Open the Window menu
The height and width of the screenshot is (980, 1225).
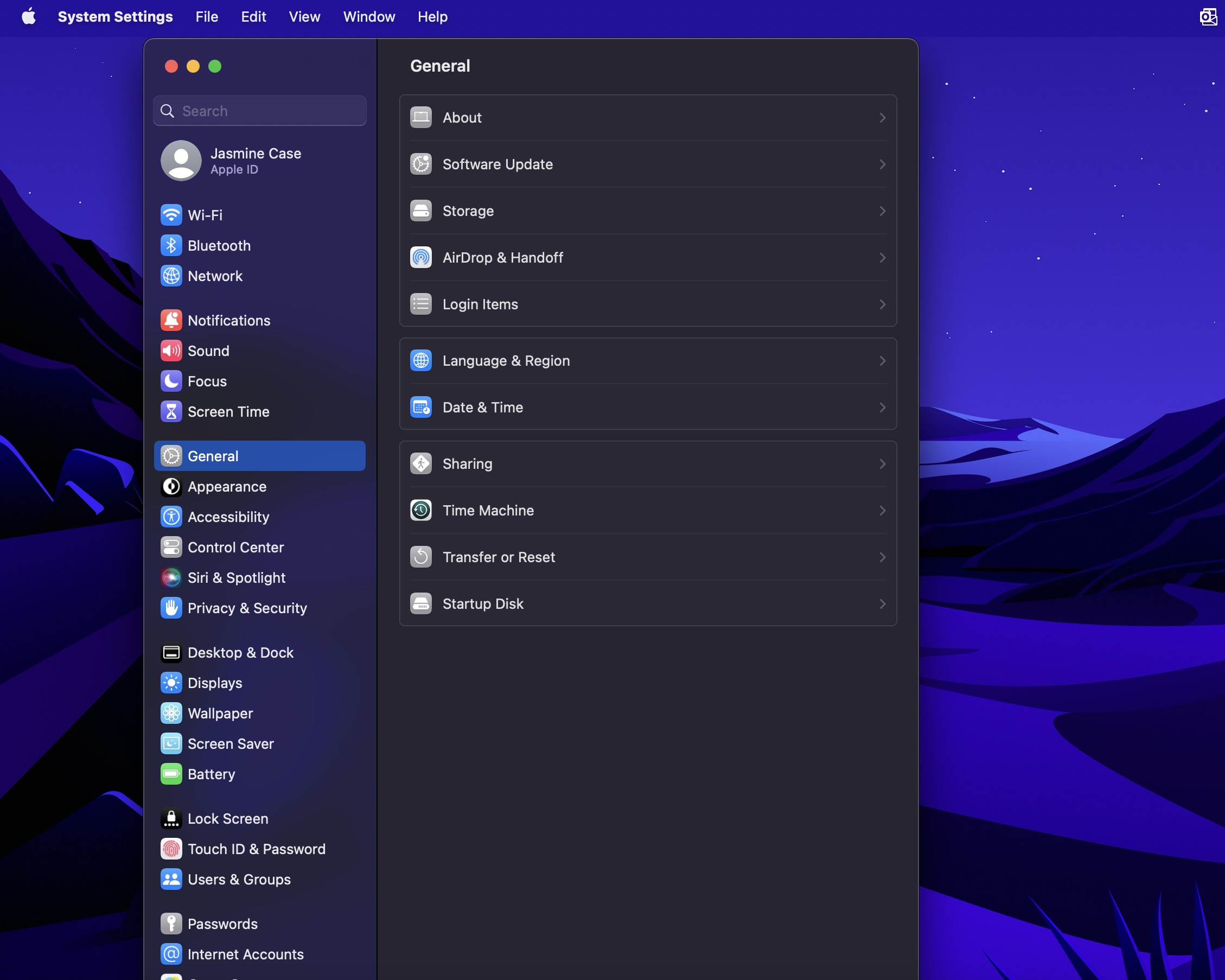coord(369,16)
